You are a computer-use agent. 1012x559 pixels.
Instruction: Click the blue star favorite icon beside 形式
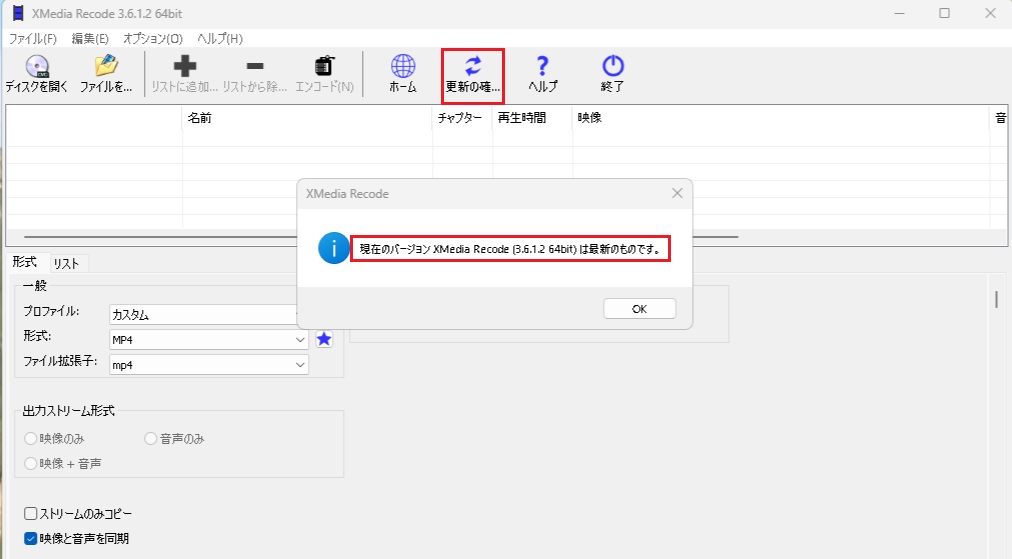click(324, 339)
